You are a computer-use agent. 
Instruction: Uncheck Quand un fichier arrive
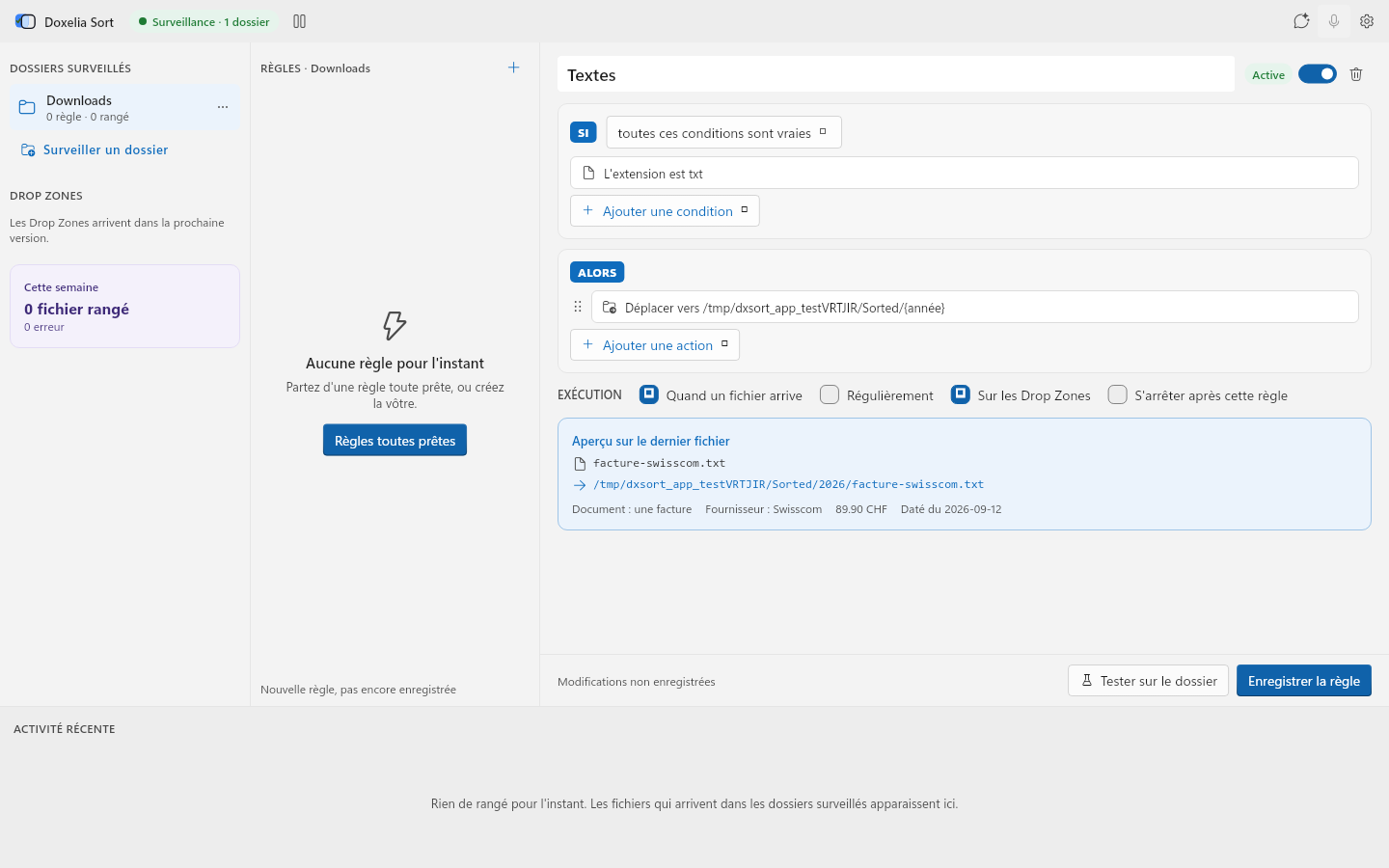649,394
